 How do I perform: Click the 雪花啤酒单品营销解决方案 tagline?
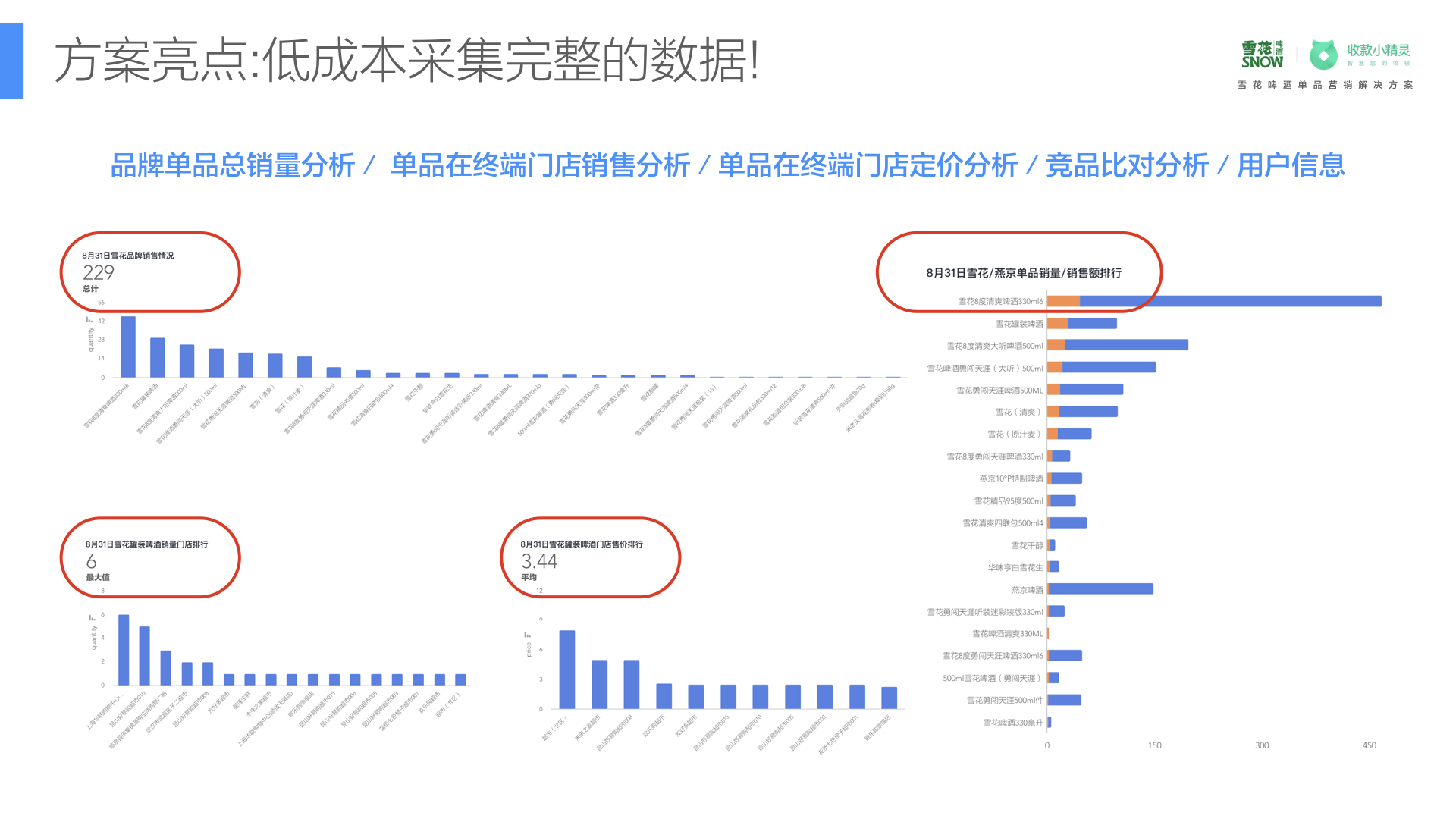pos(1326,85)
